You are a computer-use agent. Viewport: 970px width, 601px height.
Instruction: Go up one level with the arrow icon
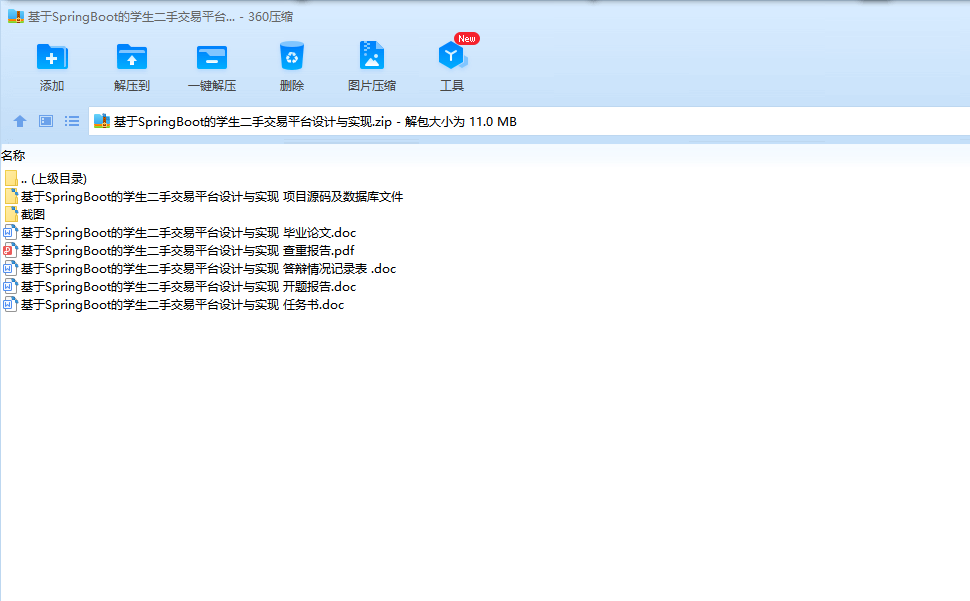(x=20, y=121)
